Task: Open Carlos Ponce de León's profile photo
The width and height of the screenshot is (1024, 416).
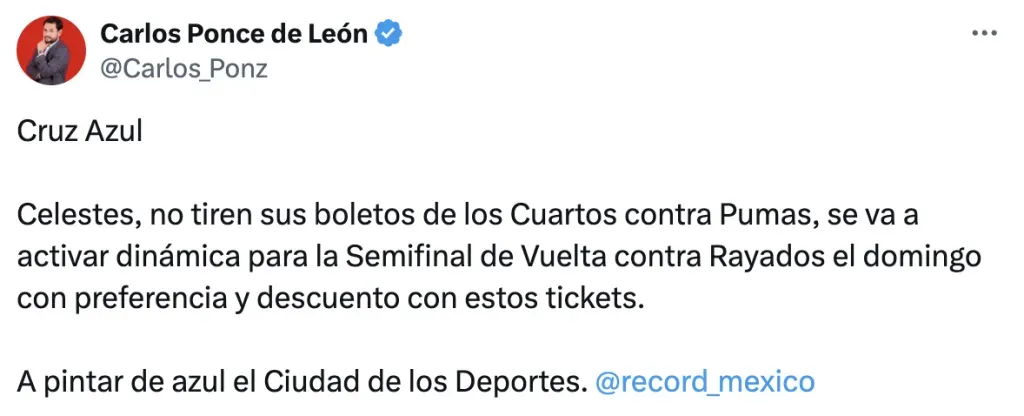Action: tap(50, 50)
